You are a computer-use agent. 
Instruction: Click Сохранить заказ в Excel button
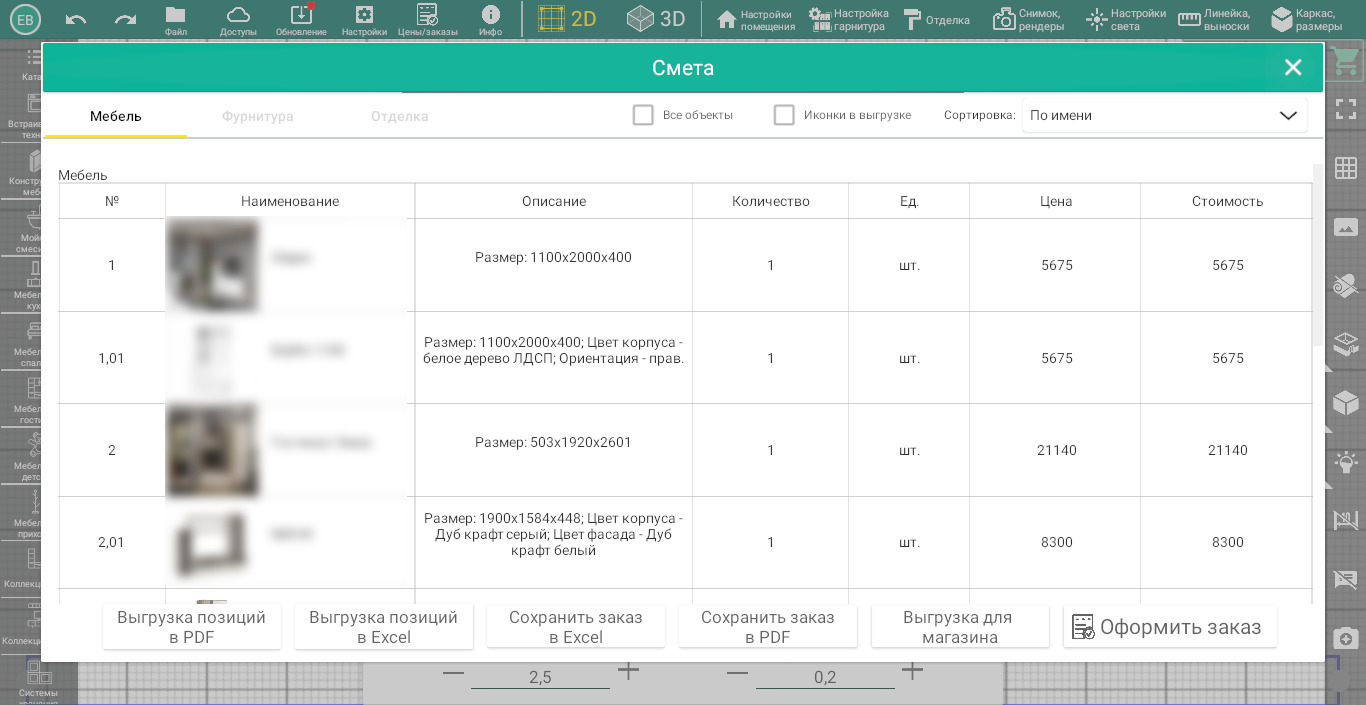click(576, 627)
